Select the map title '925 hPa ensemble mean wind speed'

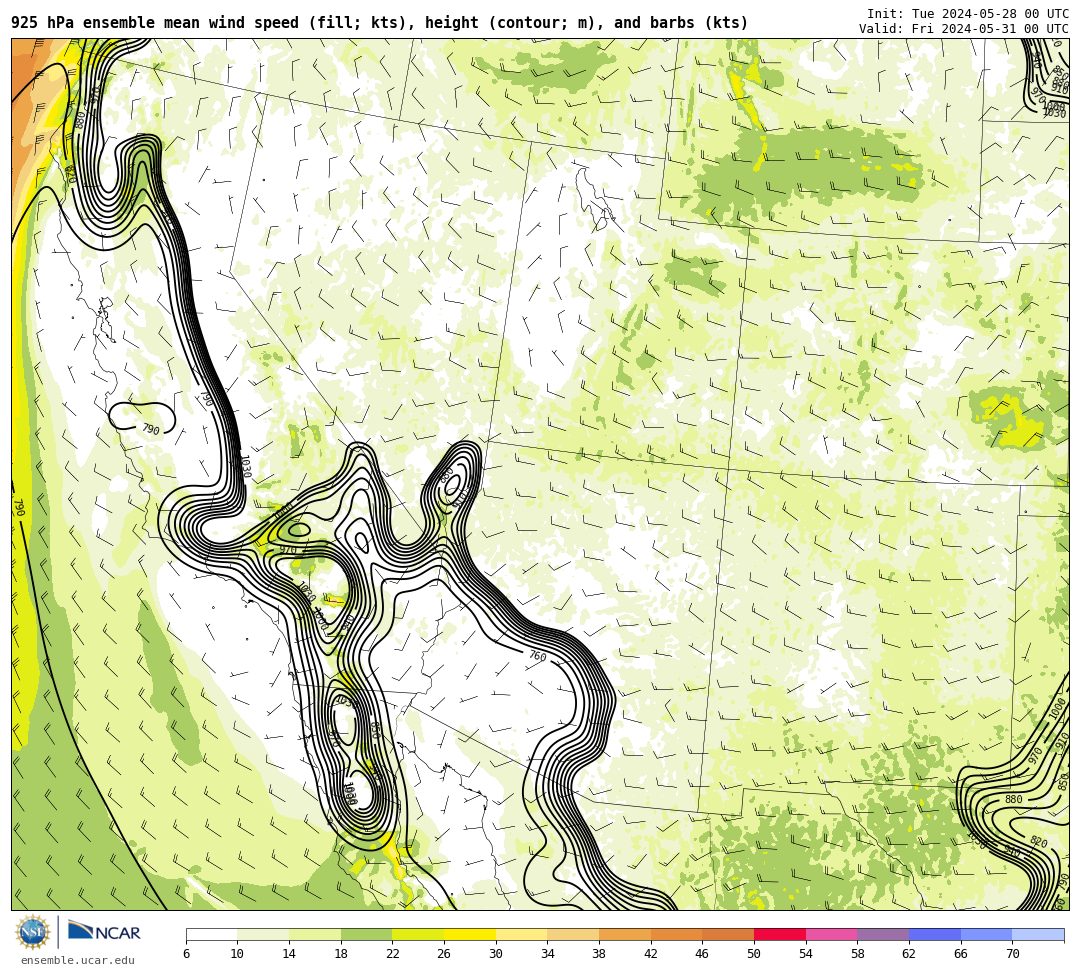click(156, 23)
